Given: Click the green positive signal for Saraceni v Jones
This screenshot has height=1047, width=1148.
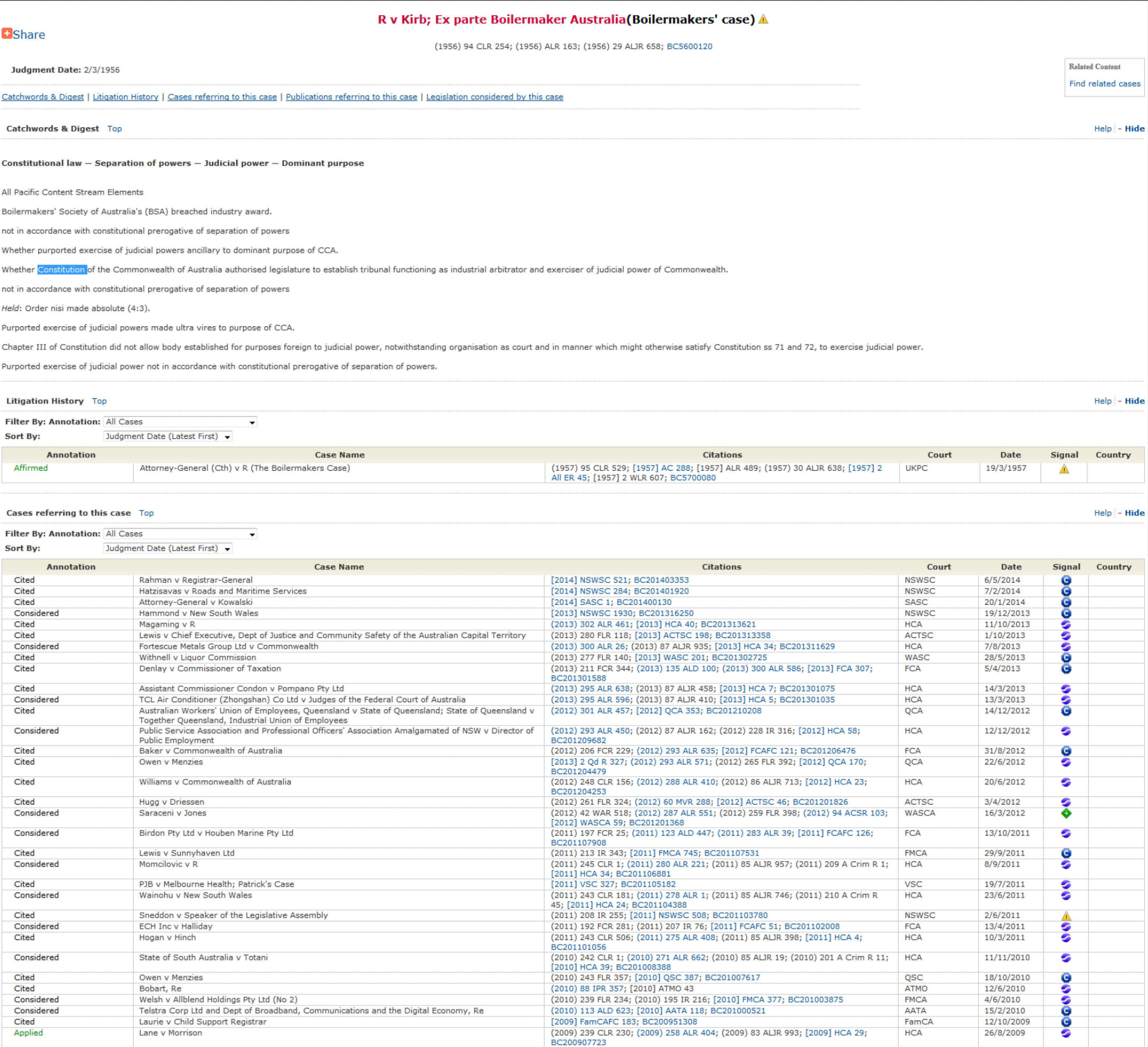Looking at the screenshot, I should click(1066, 814).
